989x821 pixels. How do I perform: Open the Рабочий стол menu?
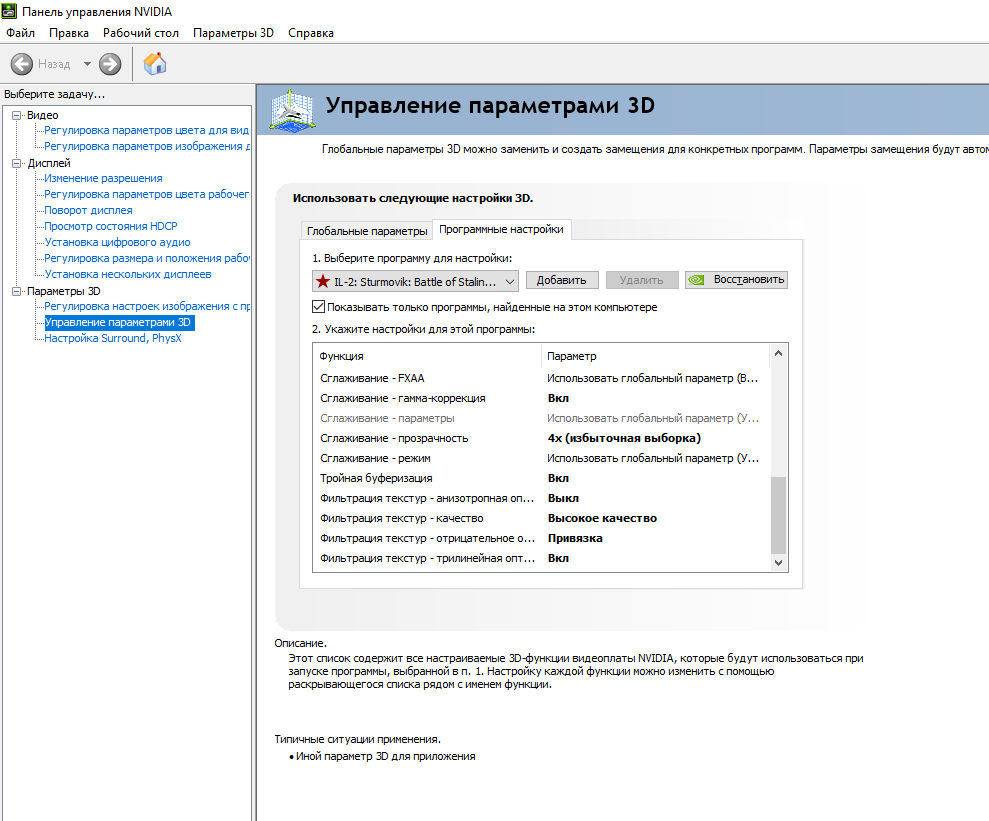(141, 33)
